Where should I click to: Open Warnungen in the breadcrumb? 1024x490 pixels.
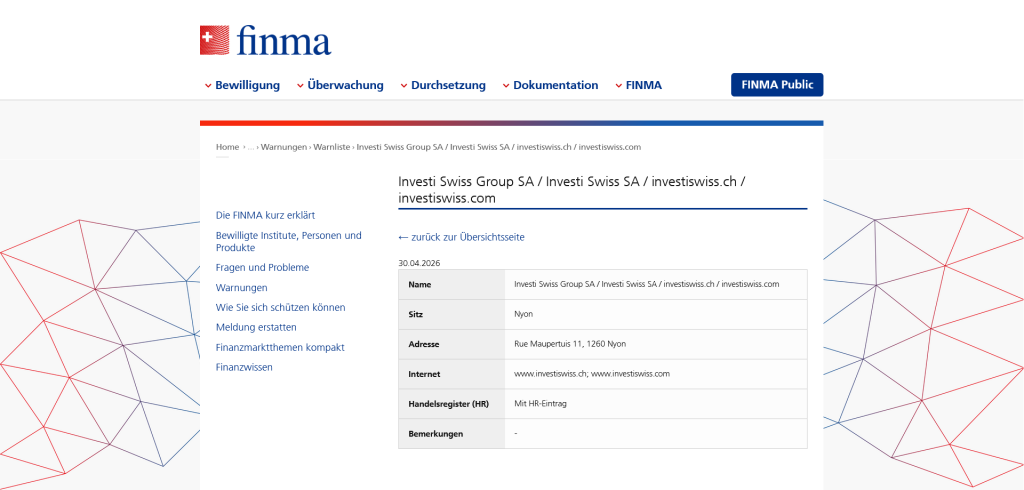(284, 147)
